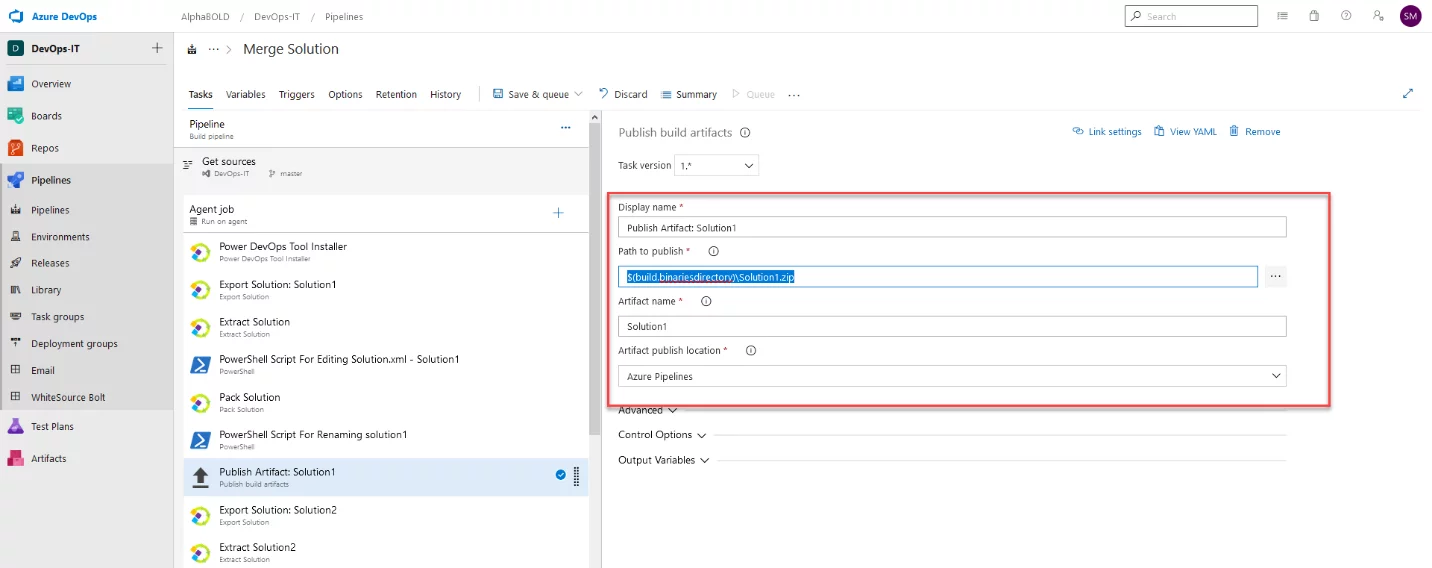Open Artifact publish location dropdown
Screen dimensions: 1432x568
click(x=952, y=376)
